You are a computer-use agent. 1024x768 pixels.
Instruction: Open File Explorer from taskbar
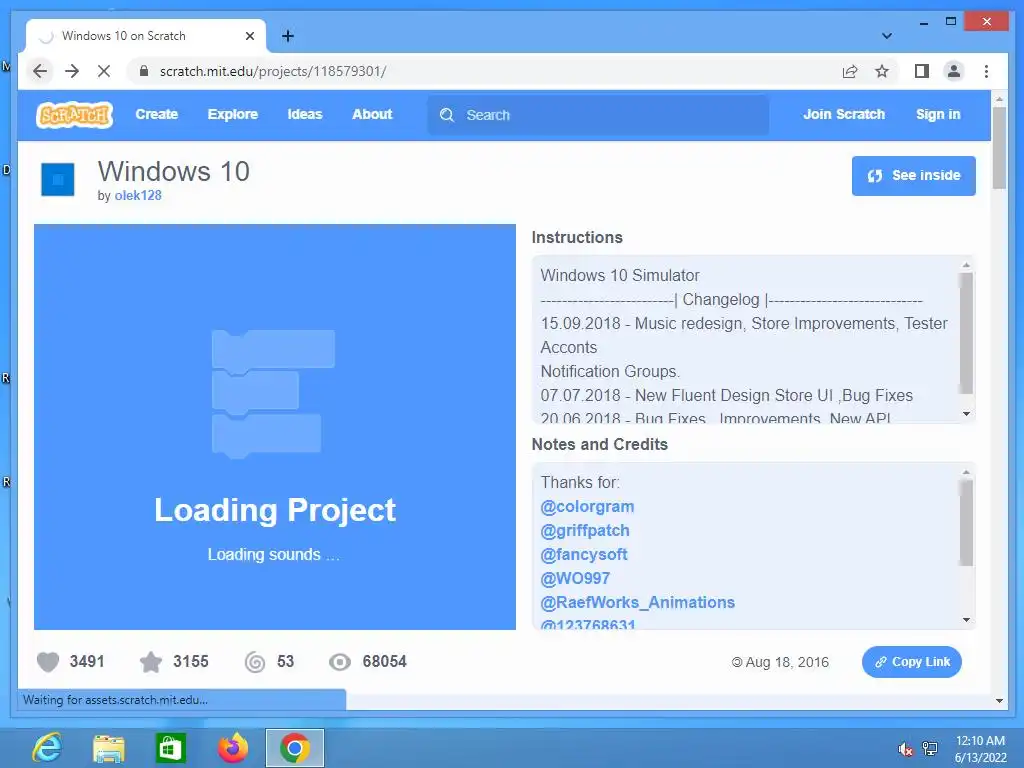pos(108,748)
